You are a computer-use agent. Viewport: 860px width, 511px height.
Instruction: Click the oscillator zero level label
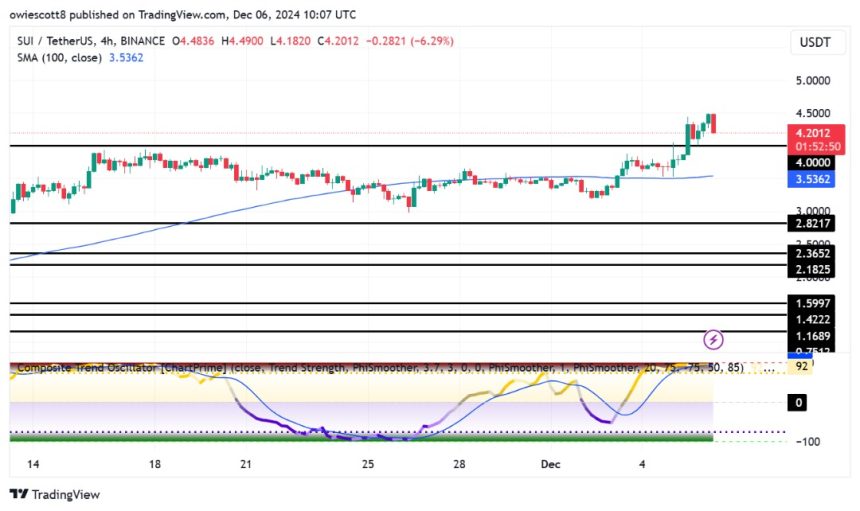pos(798,402)
